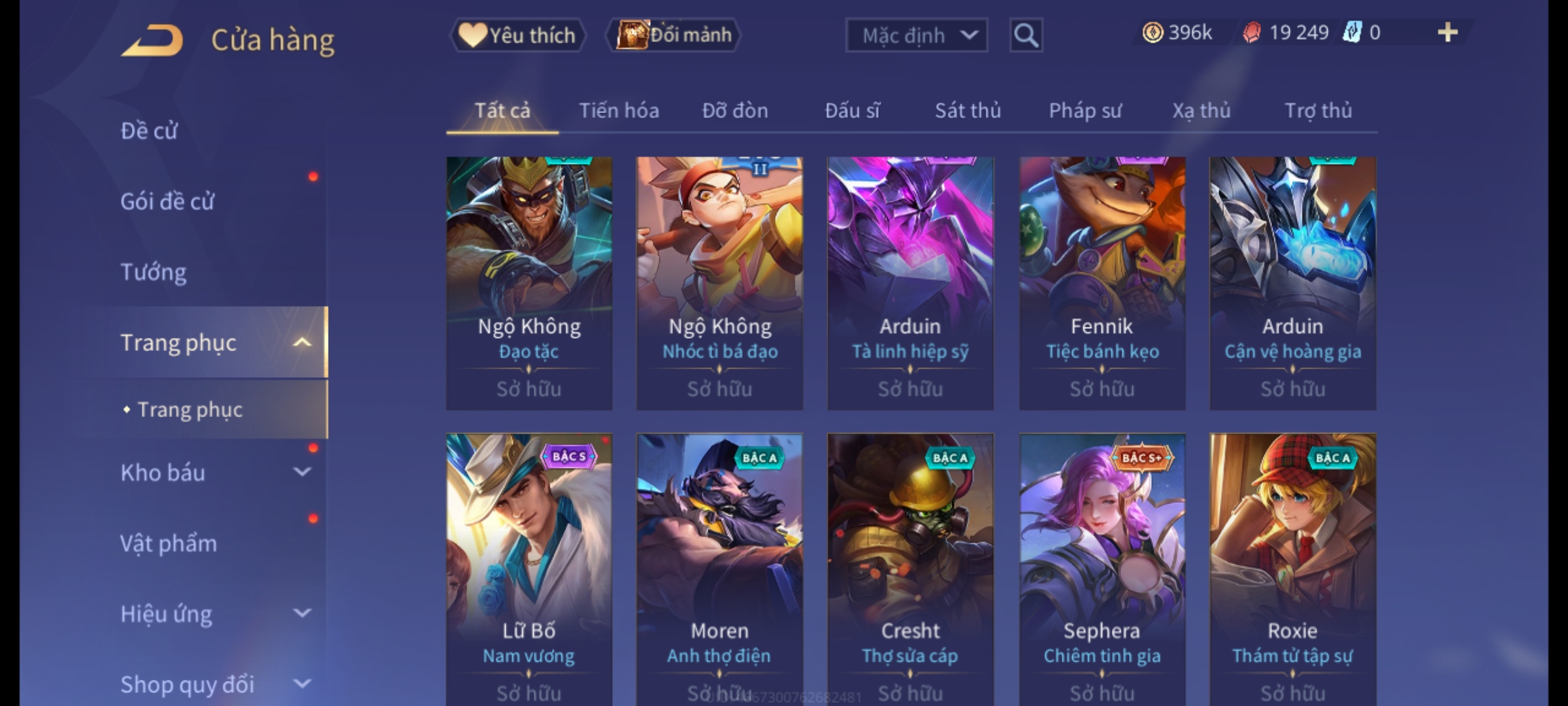Tap the plus icon to add currency
This screenshot has width=1568, height=706.
(1448, 33)
